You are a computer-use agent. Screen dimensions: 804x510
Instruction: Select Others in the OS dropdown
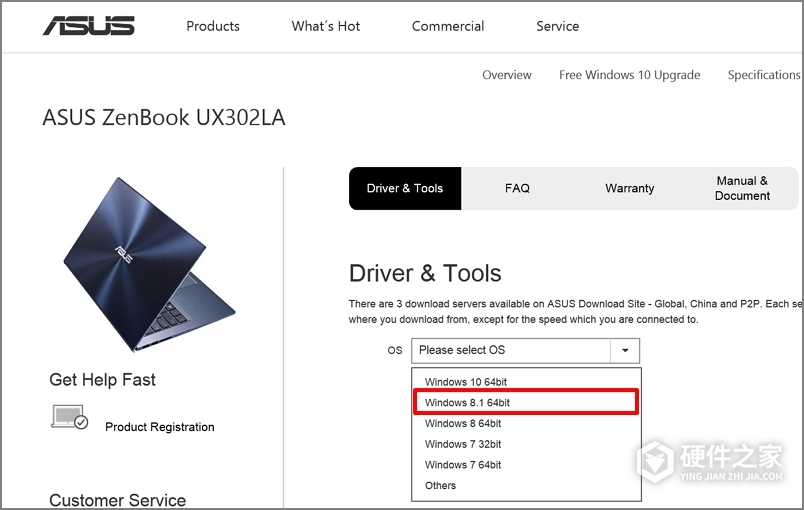coord(440,486)
